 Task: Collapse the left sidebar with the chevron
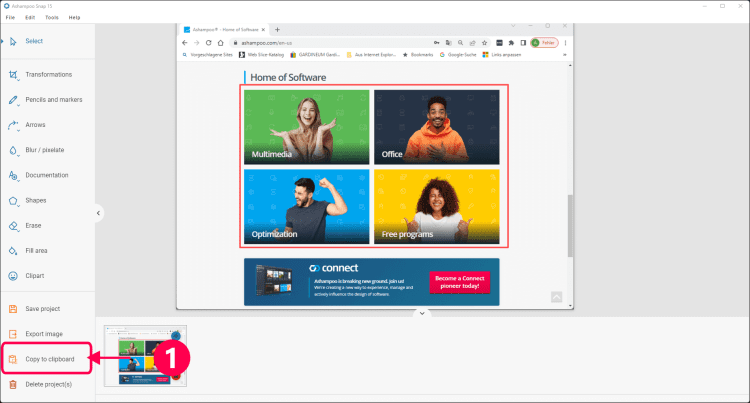tap(99, 213)
